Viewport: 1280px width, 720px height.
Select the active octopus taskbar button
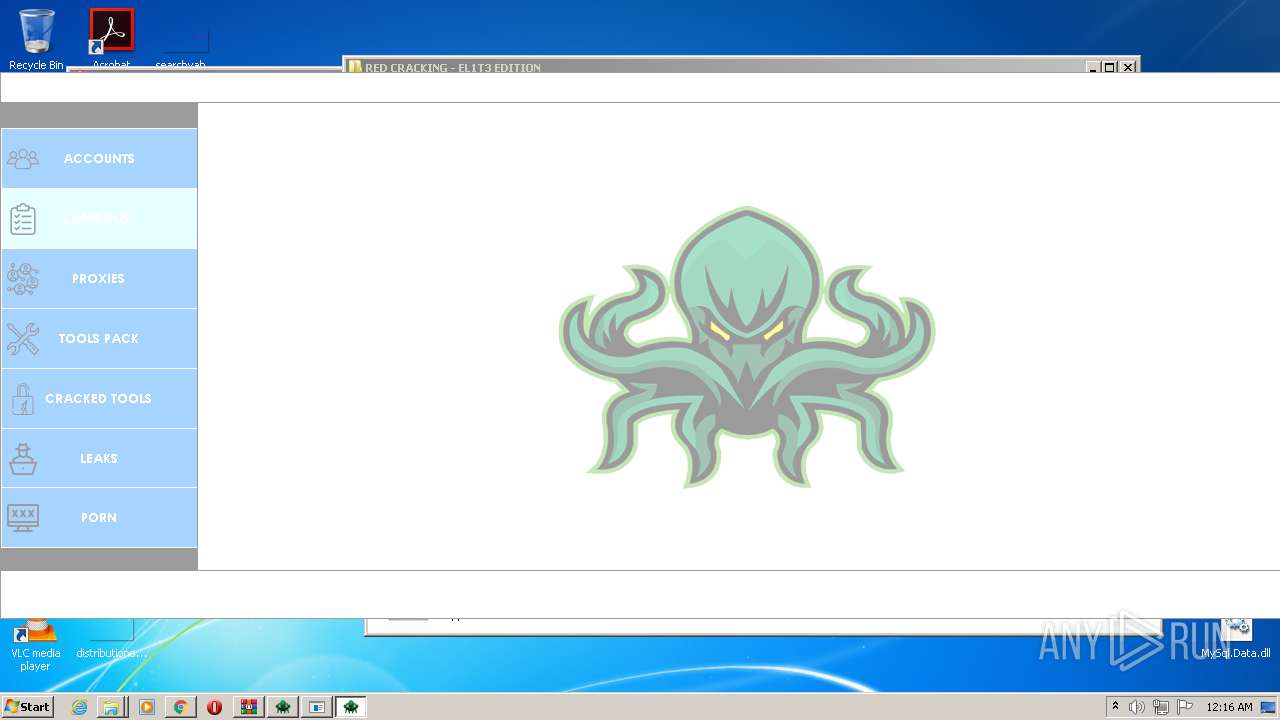click(x=351, y=707)
